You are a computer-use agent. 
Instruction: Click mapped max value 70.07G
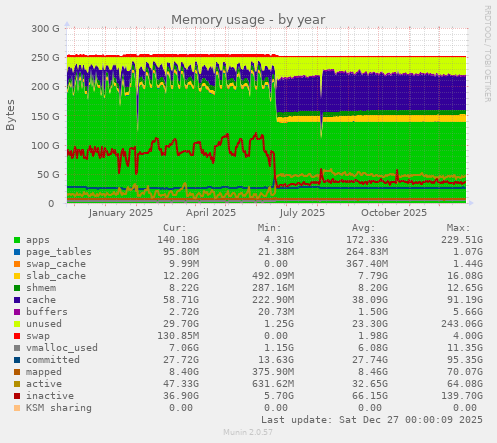click(x=465, y=372)
